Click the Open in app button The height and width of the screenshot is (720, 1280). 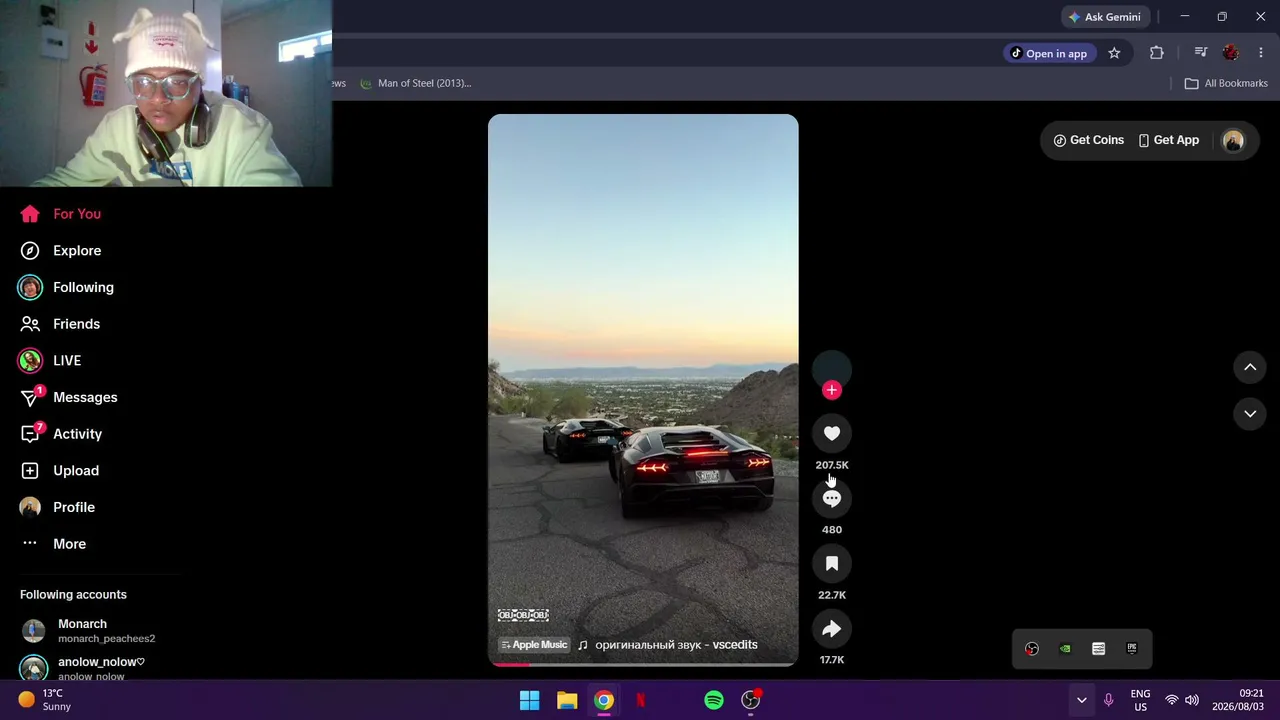[x=1048, y=54]
